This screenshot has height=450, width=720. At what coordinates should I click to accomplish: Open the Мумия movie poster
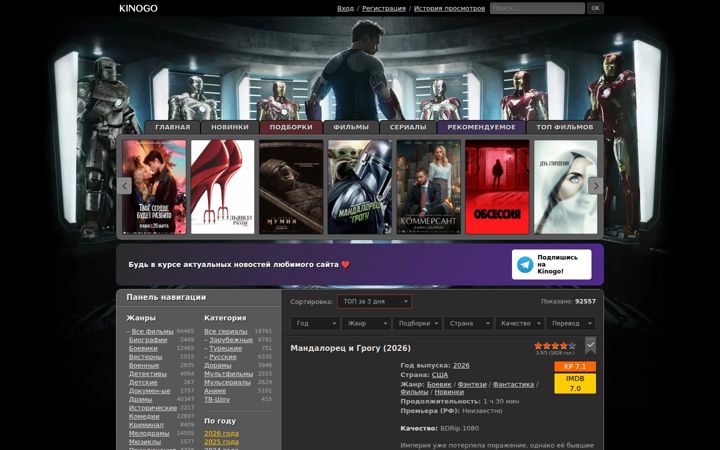pyautogui.click(x=291, y=187)
